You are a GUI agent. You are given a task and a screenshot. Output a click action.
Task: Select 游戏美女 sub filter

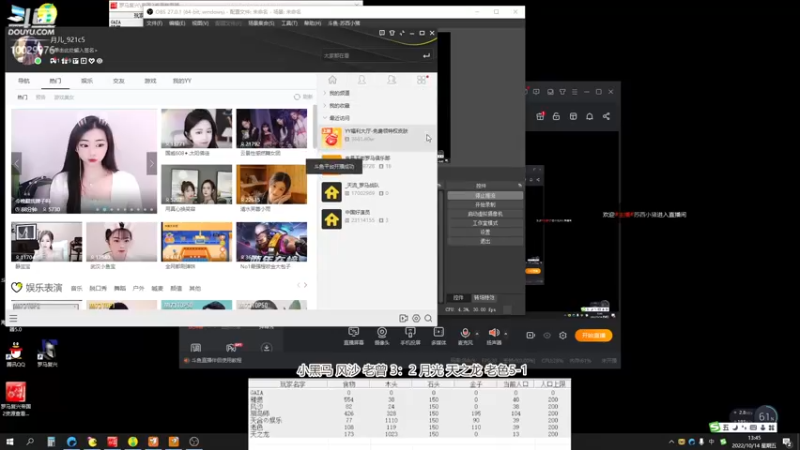click(x=64, y=97)
